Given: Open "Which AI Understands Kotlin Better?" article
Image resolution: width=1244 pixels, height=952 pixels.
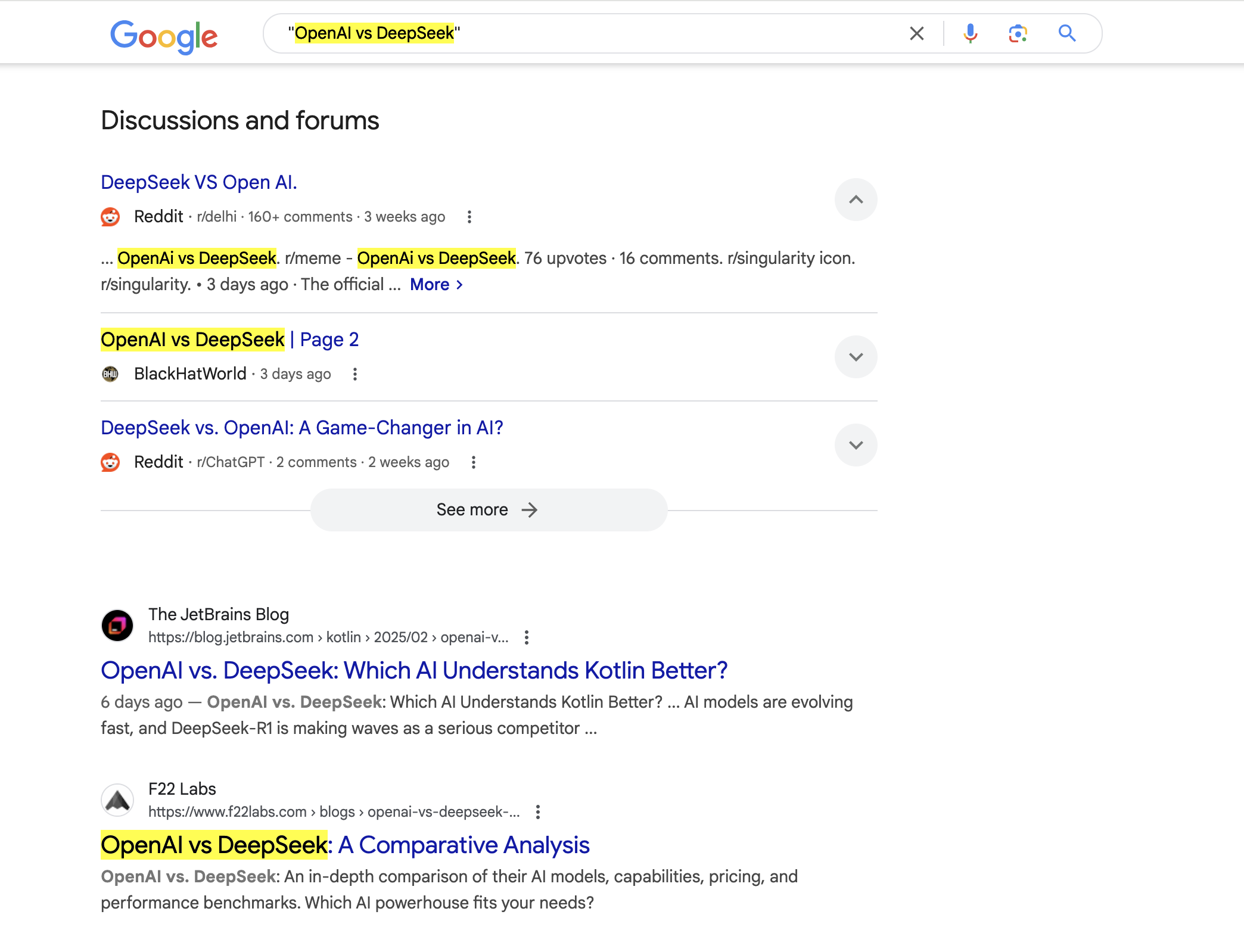Looking at the screenshot, I should coord(414,671).
